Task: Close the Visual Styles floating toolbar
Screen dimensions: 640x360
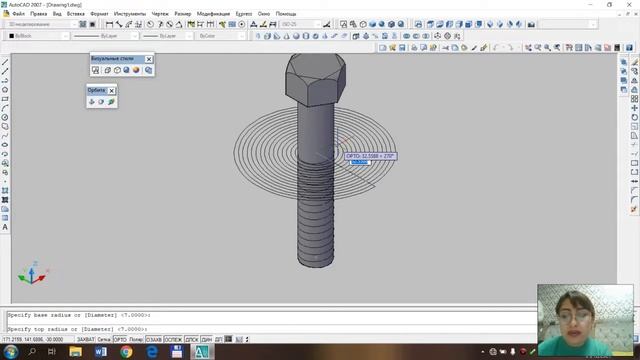Action: click(x=149, y=59)
